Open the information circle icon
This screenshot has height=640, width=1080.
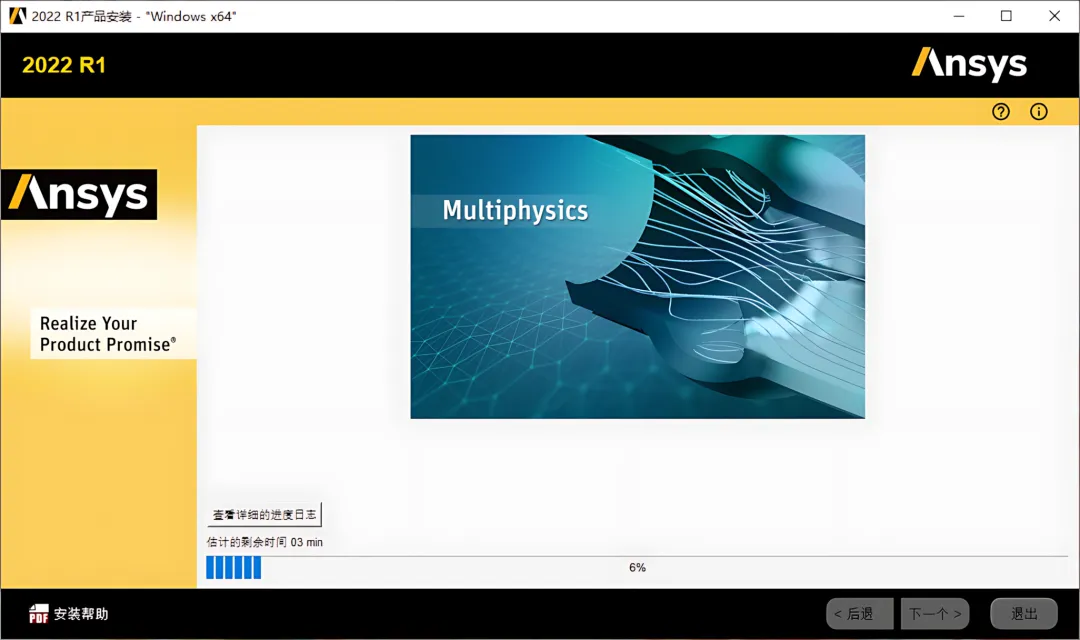1039,112
